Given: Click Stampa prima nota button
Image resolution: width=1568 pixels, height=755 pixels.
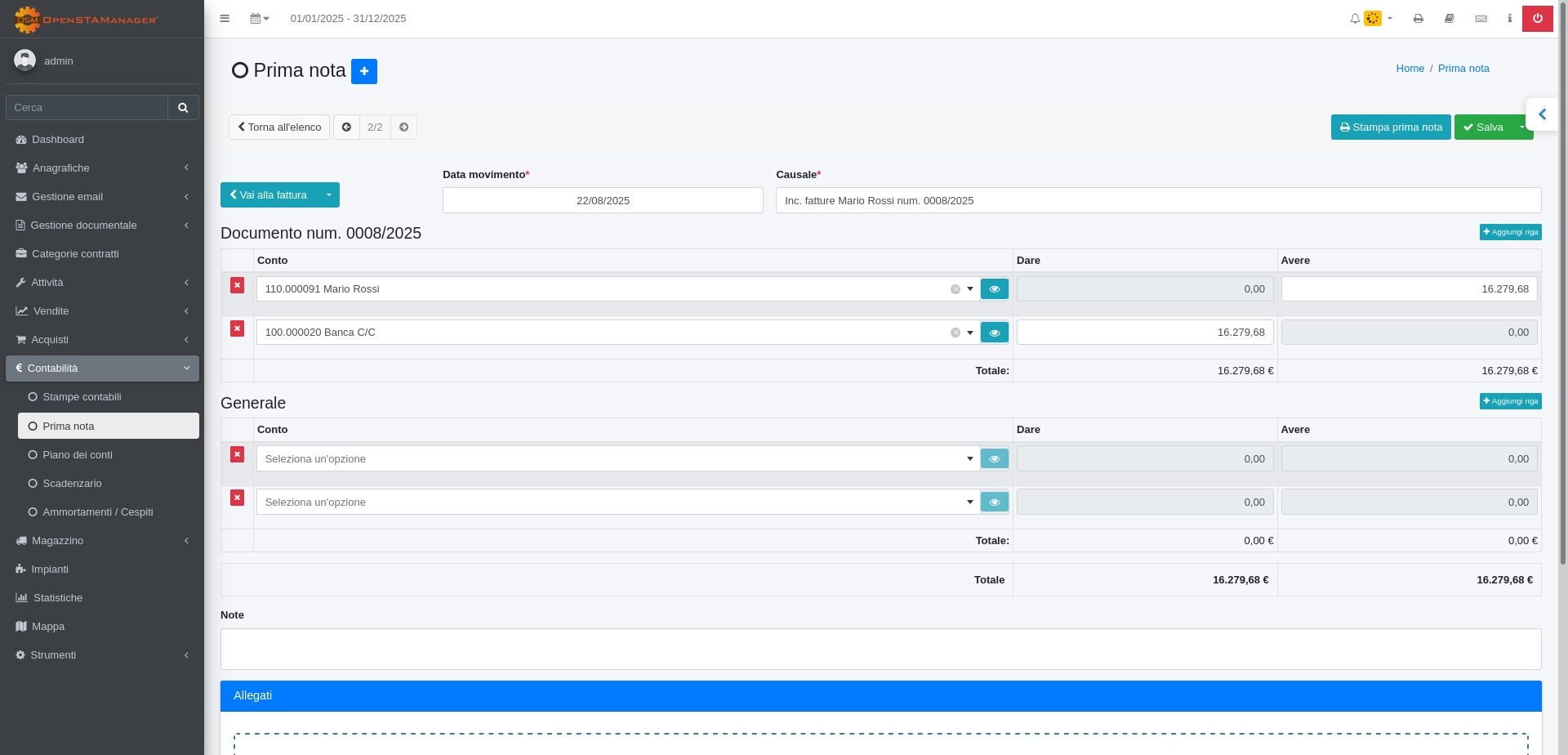Looking at the screenshot, I should pos(1390,127).
